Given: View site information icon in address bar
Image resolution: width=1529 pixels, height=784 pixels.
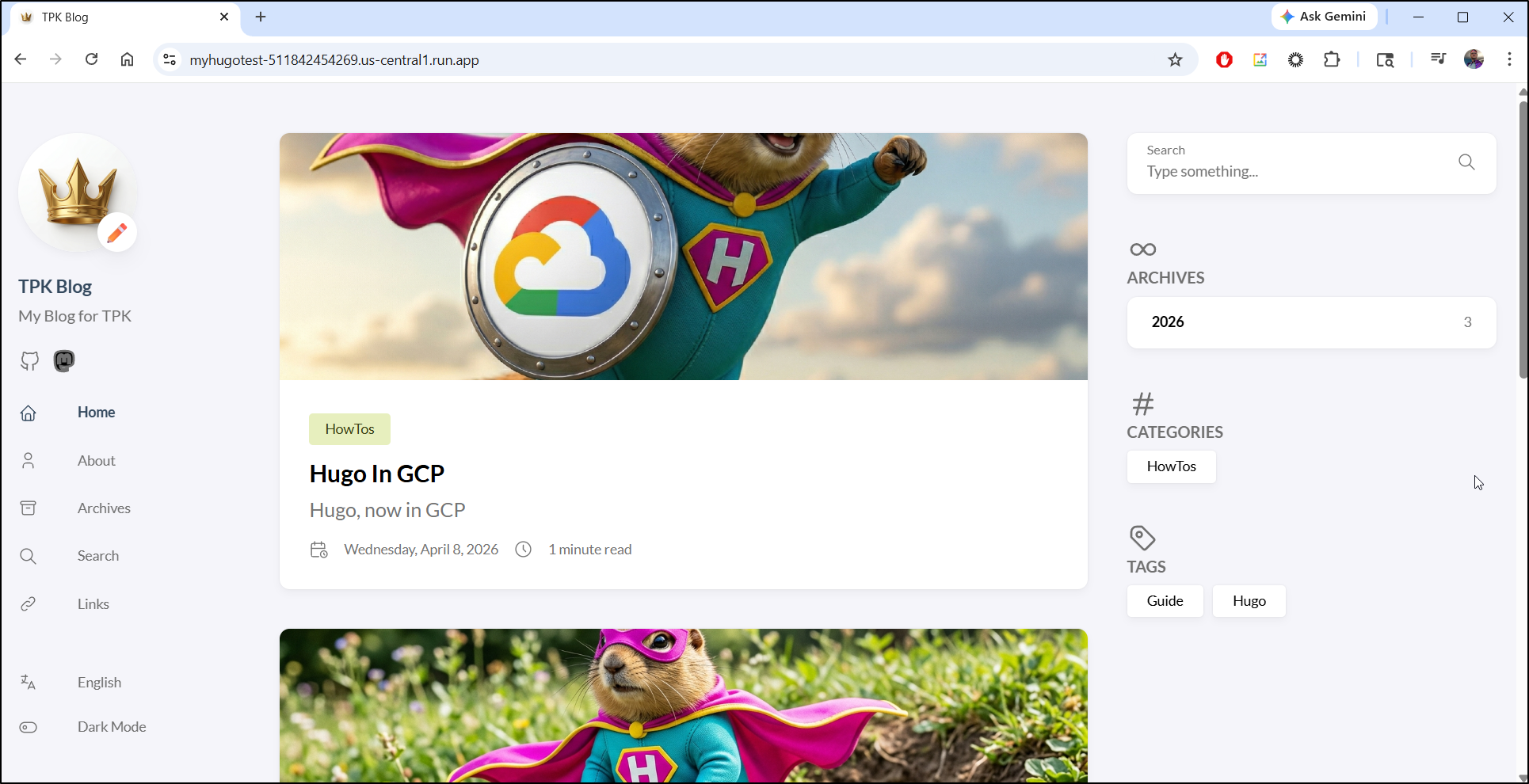Looking at the screenshot, I should [170, 60].
